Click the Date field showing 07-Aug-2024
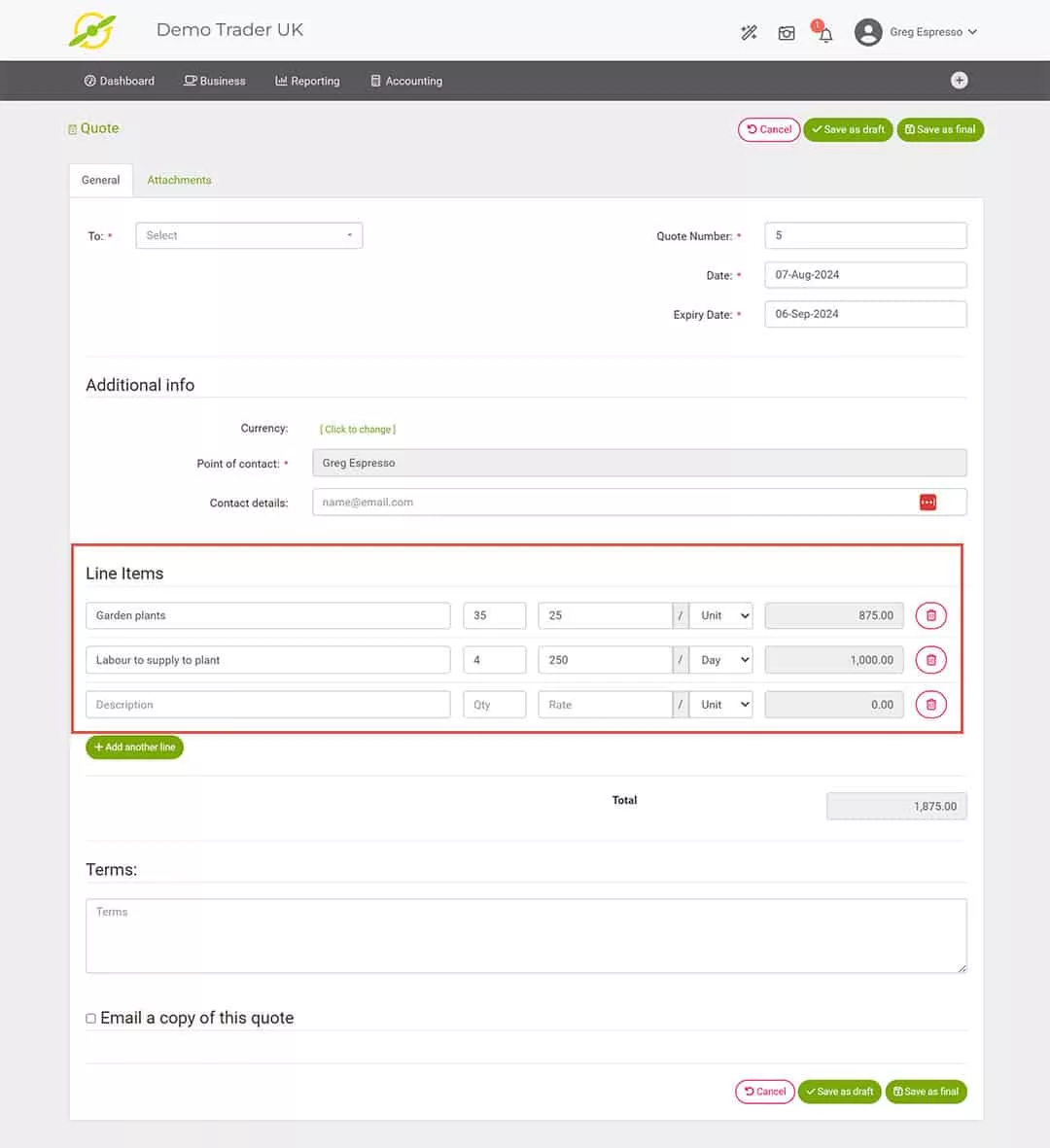 pyautogui.click(x=865, y=275)
